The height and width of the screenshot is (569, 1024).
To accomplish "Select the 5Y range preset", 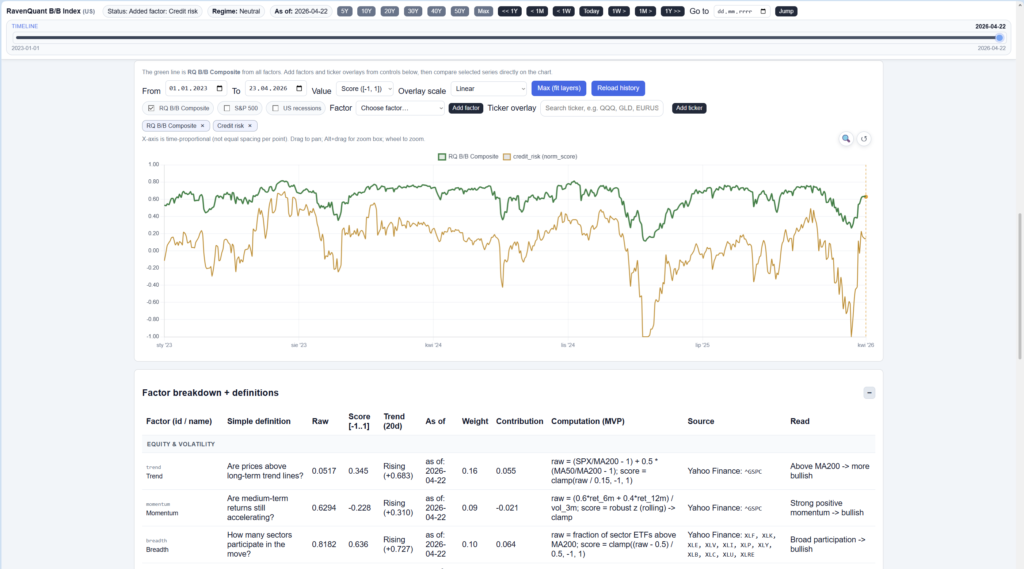I will (344, 11).
